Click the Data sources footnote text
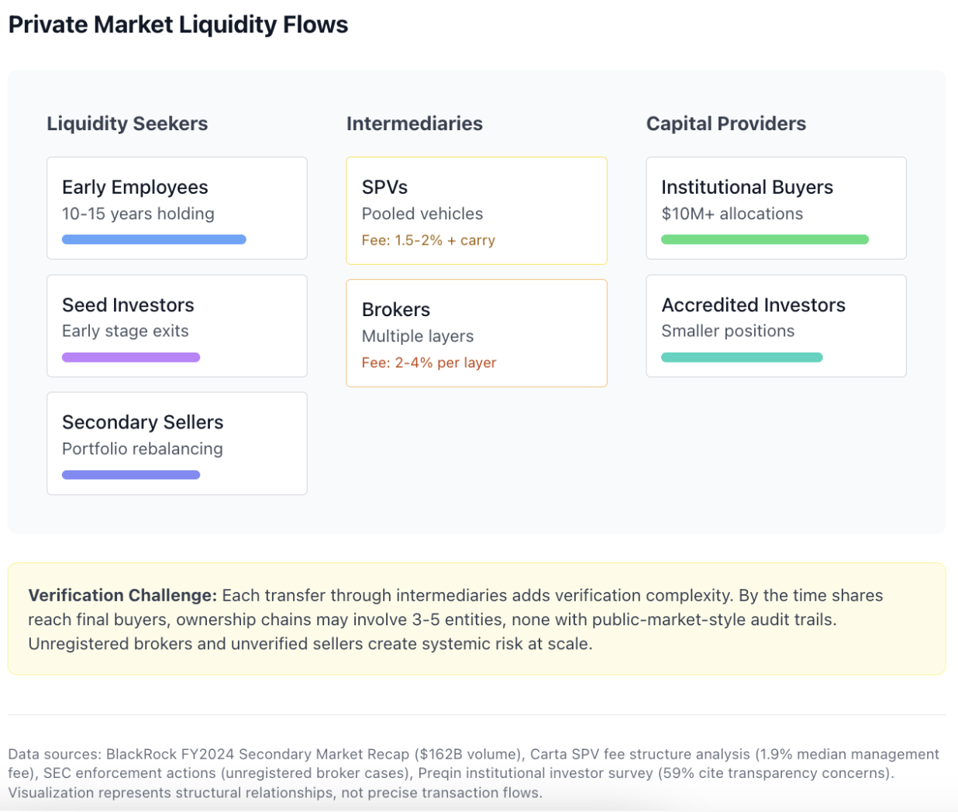This screenshot has height=812, width=958. (x=474, y=773)
